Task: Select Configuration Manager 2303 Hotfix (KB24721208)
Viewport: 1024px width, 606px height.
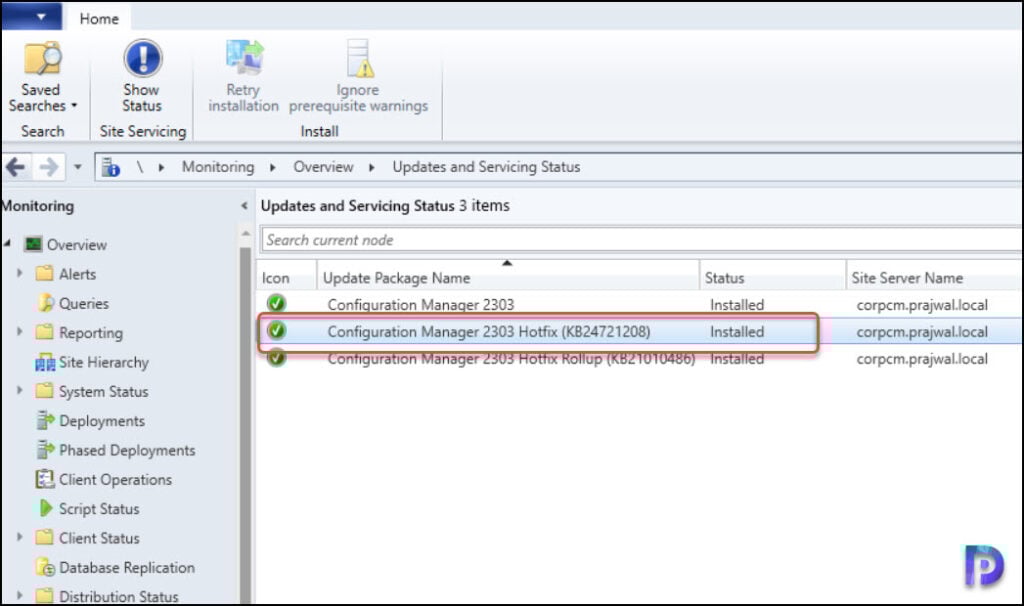Action: (x=489, y=332)
